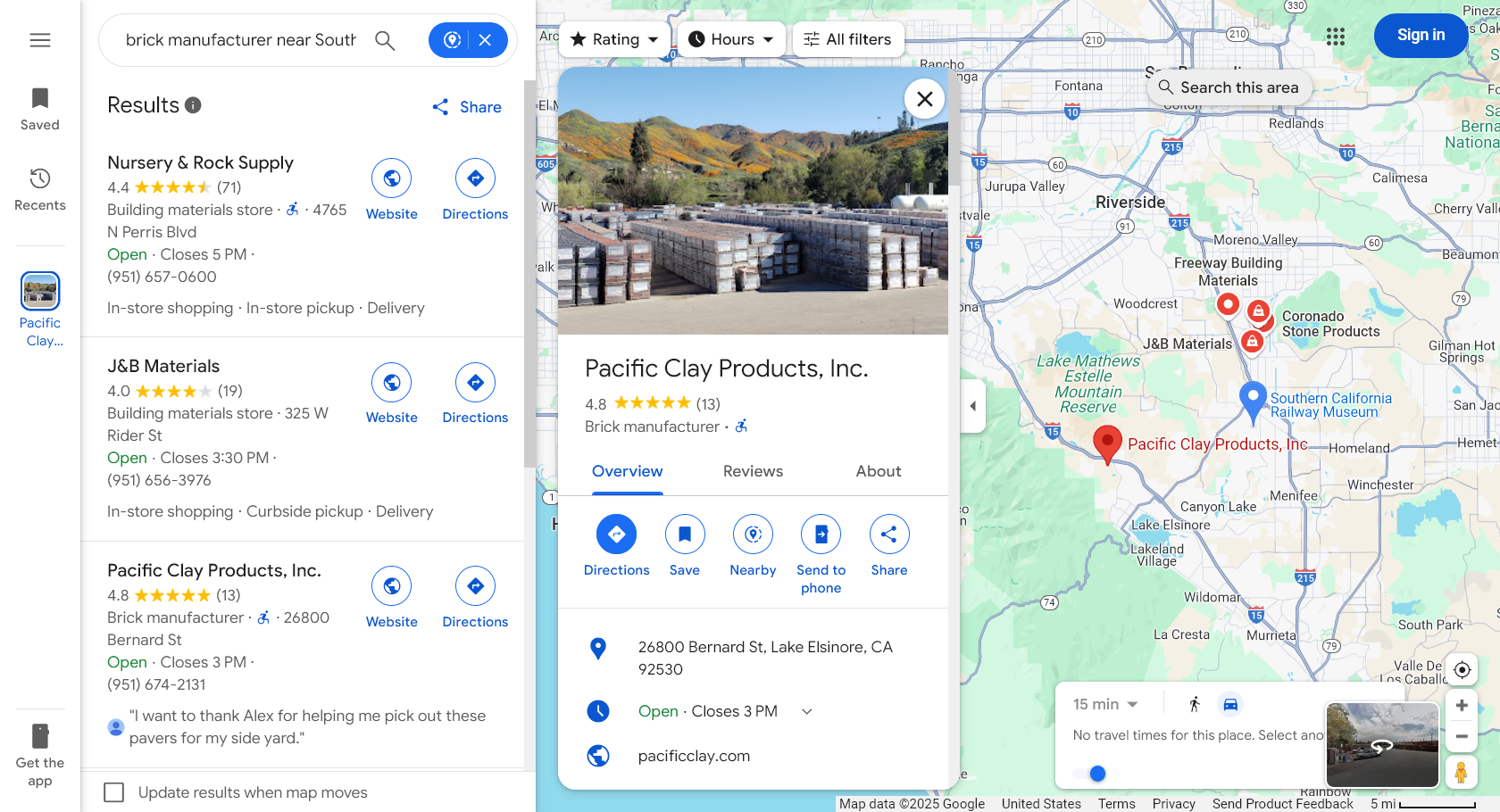
Task: Search Nearby from place panel
Action: [x=753, y=546]
